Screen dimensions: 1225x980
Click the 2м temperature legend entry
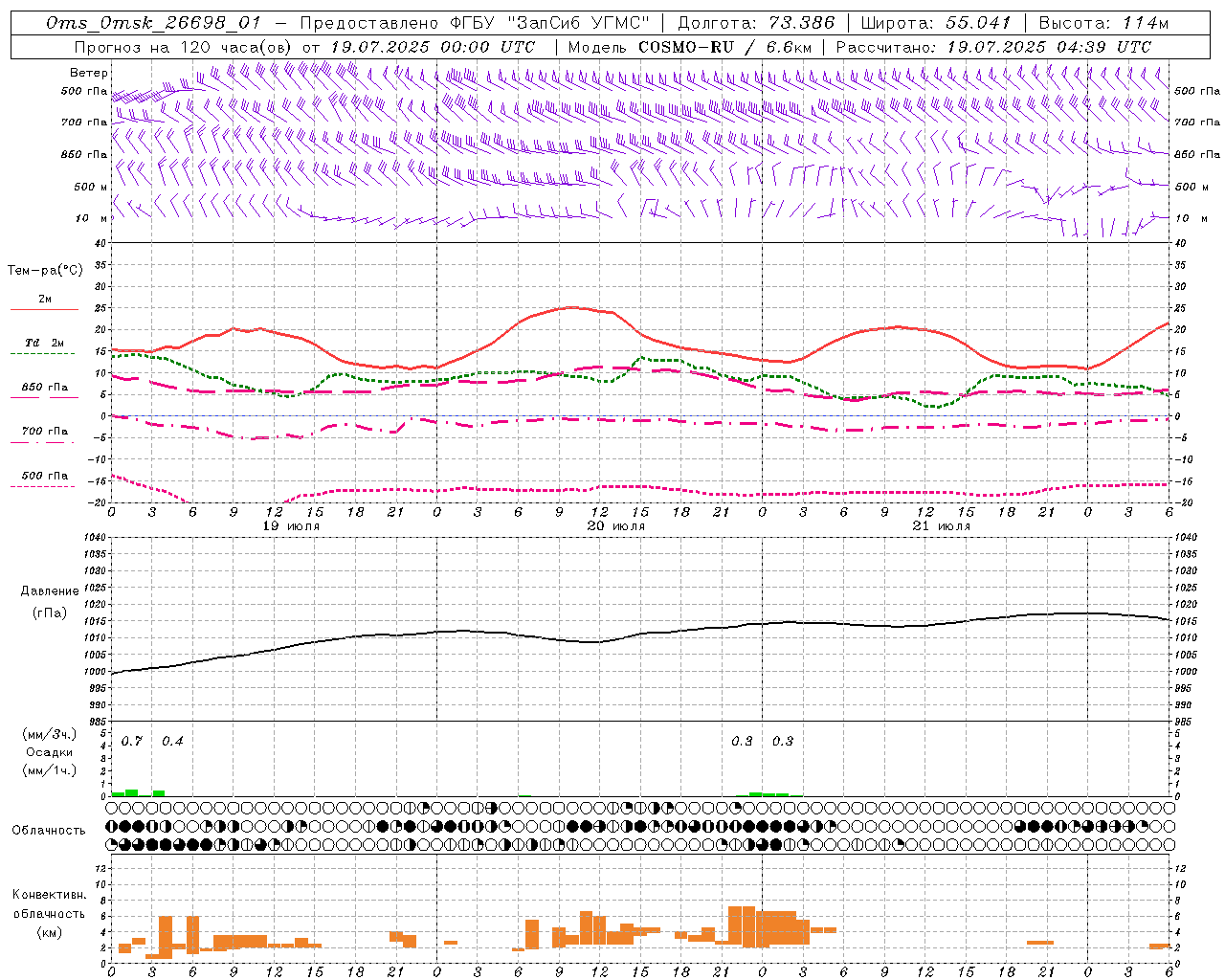tap(45, 300)
